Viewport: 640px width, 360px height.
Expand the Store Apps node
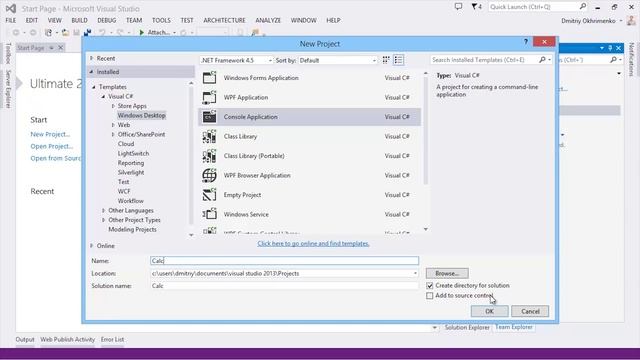(x=113, y=106)
